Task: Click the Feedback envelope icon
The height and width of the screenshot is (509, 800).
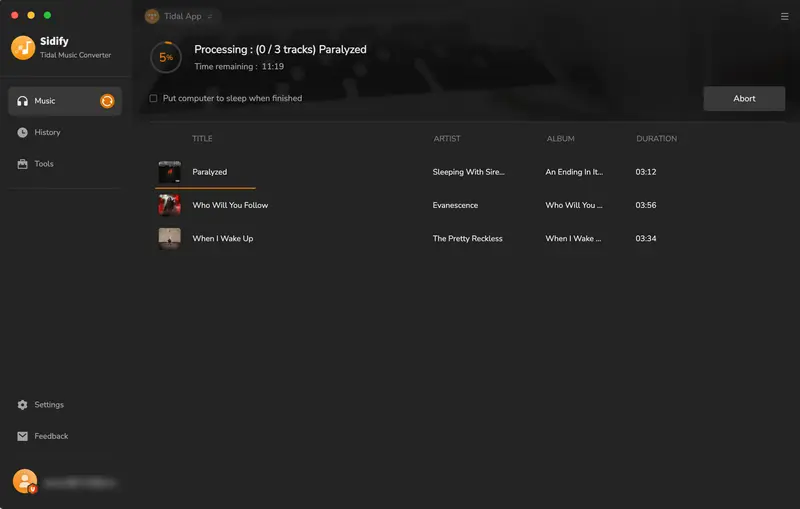Action: pos(22,436)
